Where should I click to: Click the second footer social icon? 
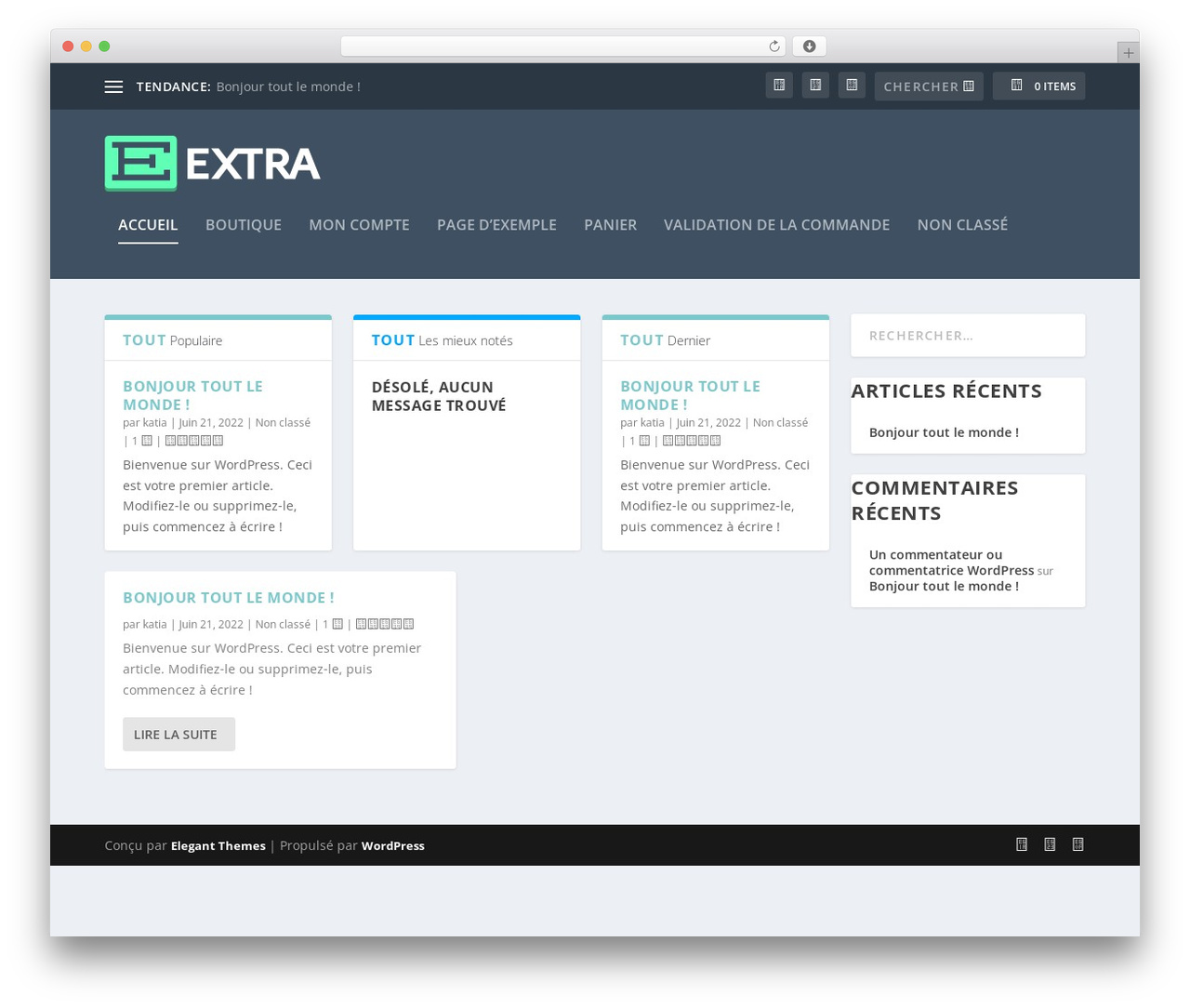[x=1050, y=844]
